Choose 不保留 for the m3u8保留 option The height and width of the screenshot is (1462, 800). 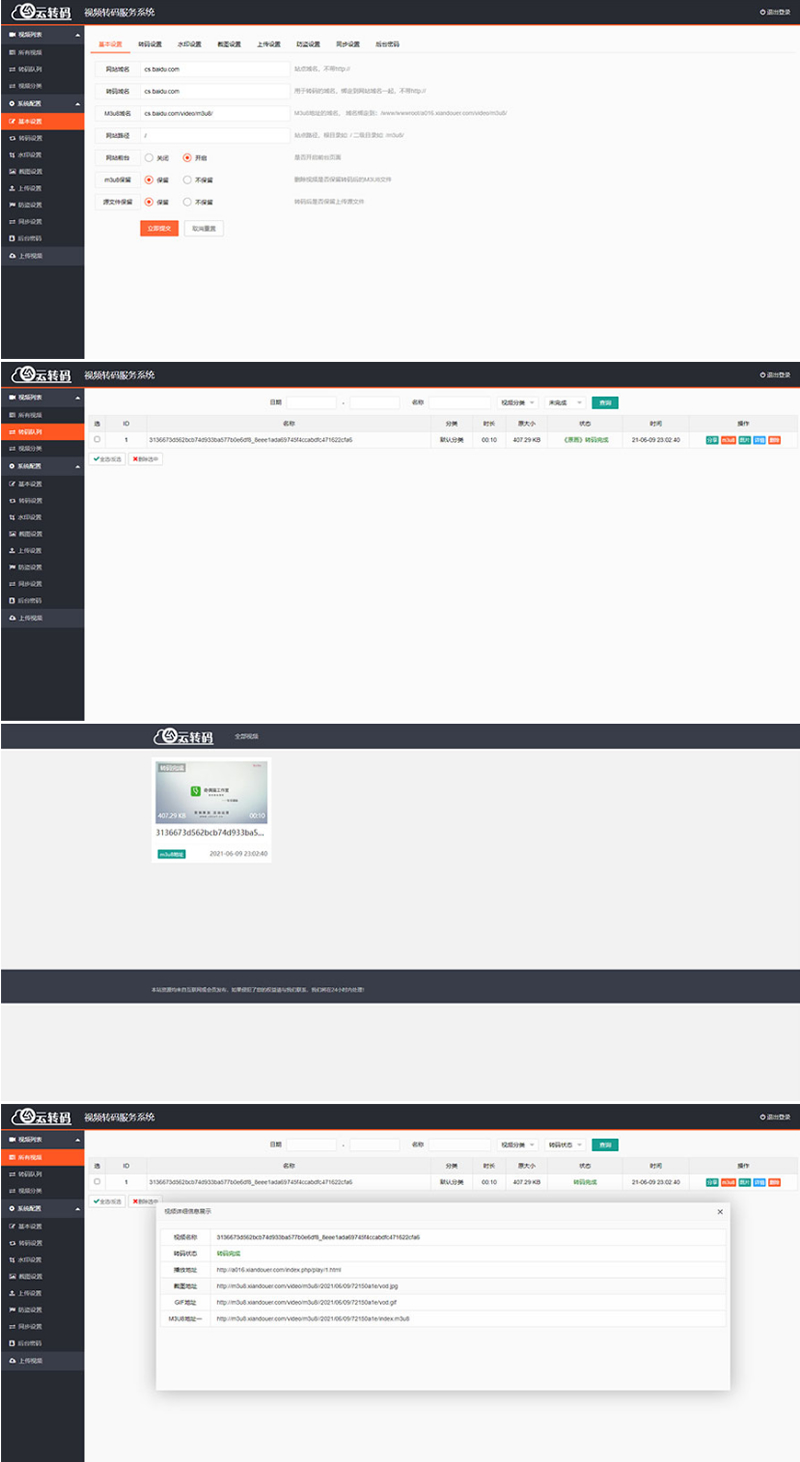click(187, 180)
